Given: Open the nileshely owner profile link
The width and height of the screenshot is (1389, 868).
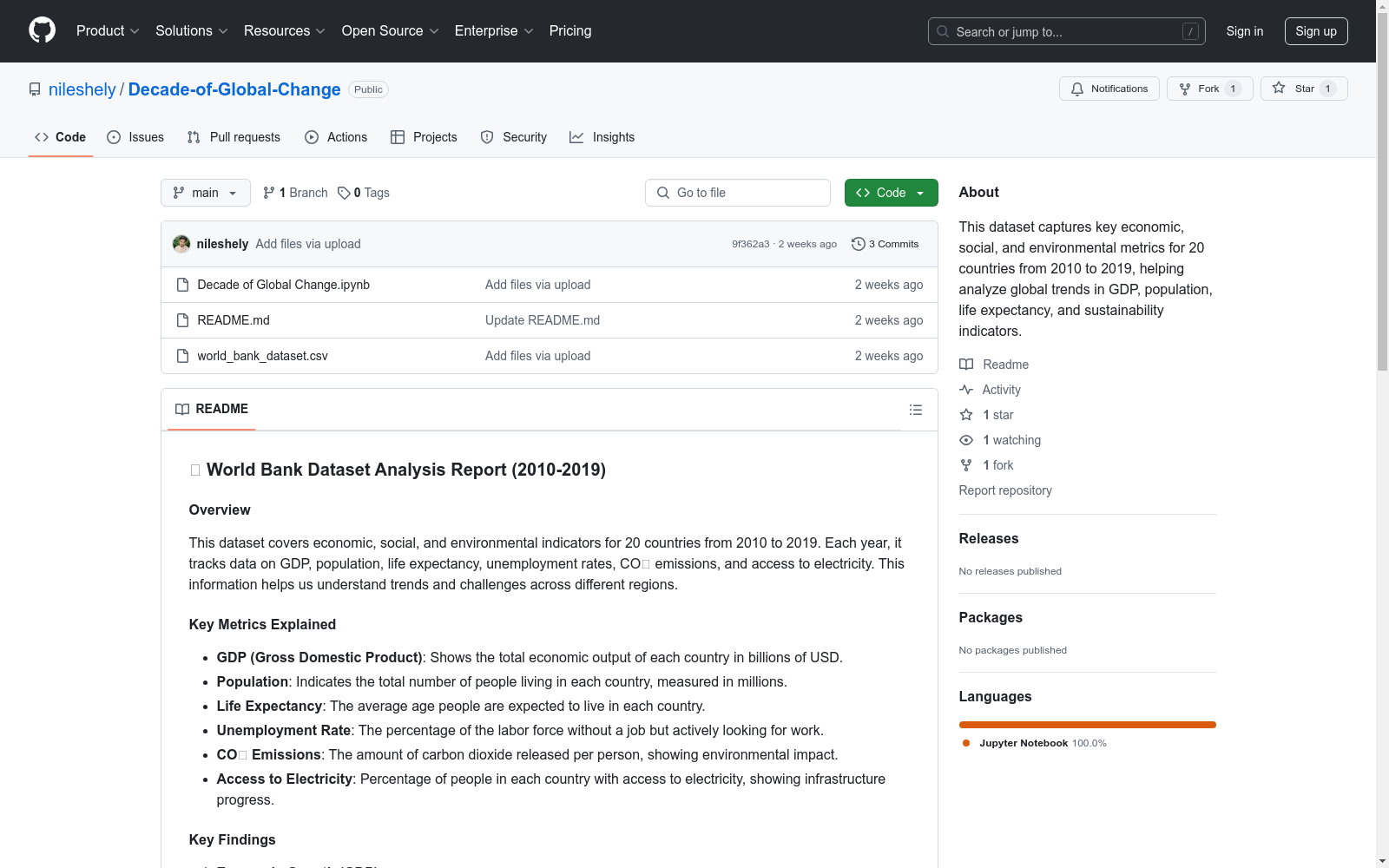Looking at the screenshot, I should pos(82,89).
